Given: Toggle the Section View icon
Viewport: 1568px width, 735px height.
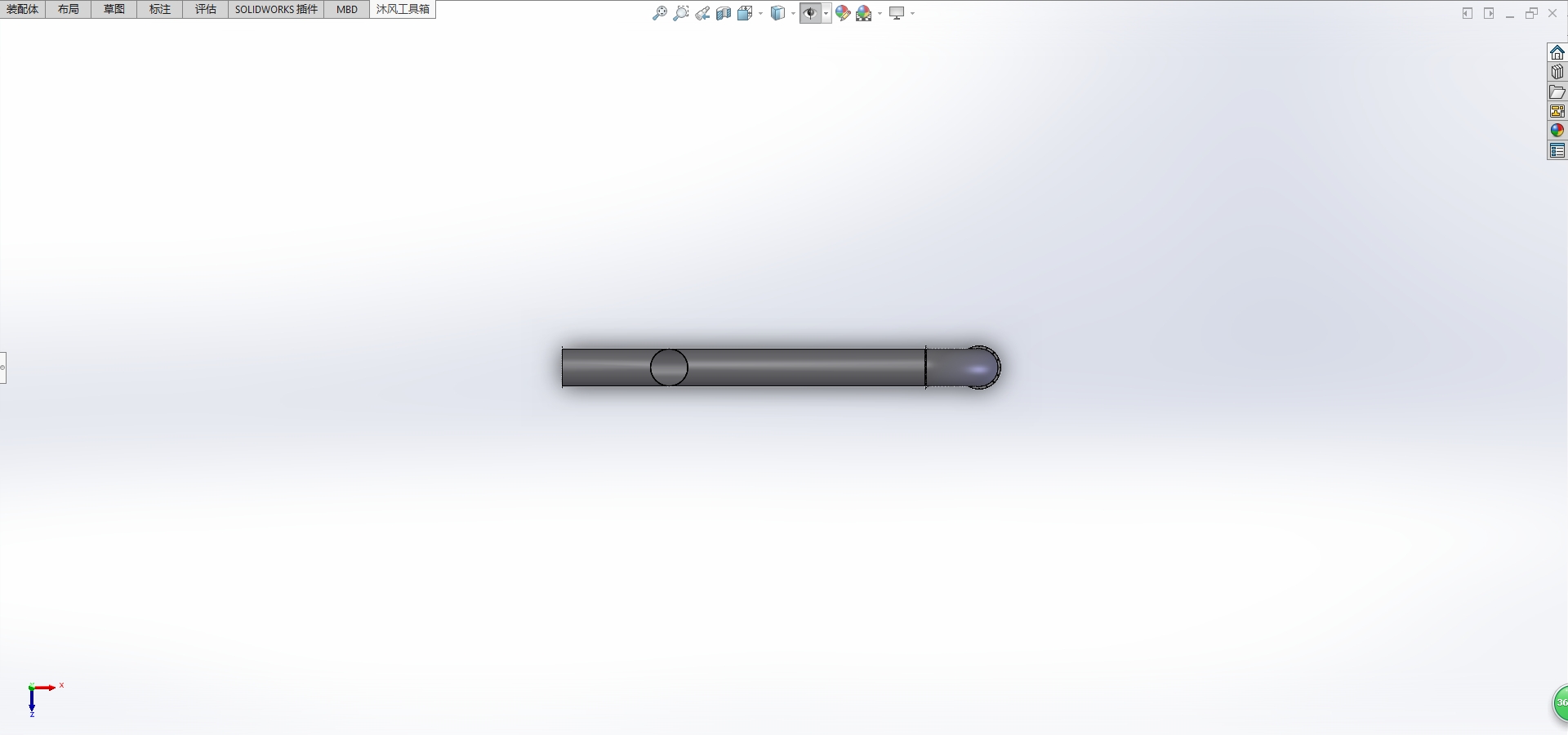Looking at the screenshot, I should coord(724,13).
